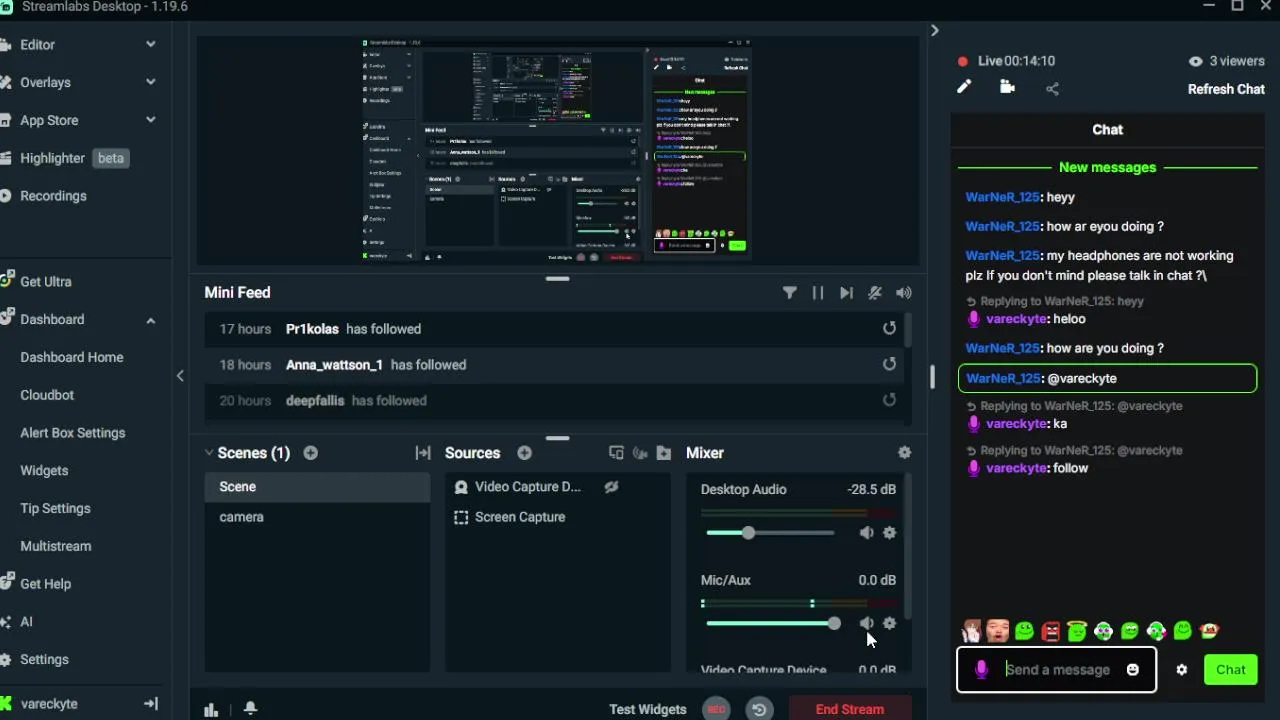Image resolution: width=1280 pixels, height=720 pixels.
Task: Collapse the Scenes (1) dropdown arrow
Action: [209, 453]
